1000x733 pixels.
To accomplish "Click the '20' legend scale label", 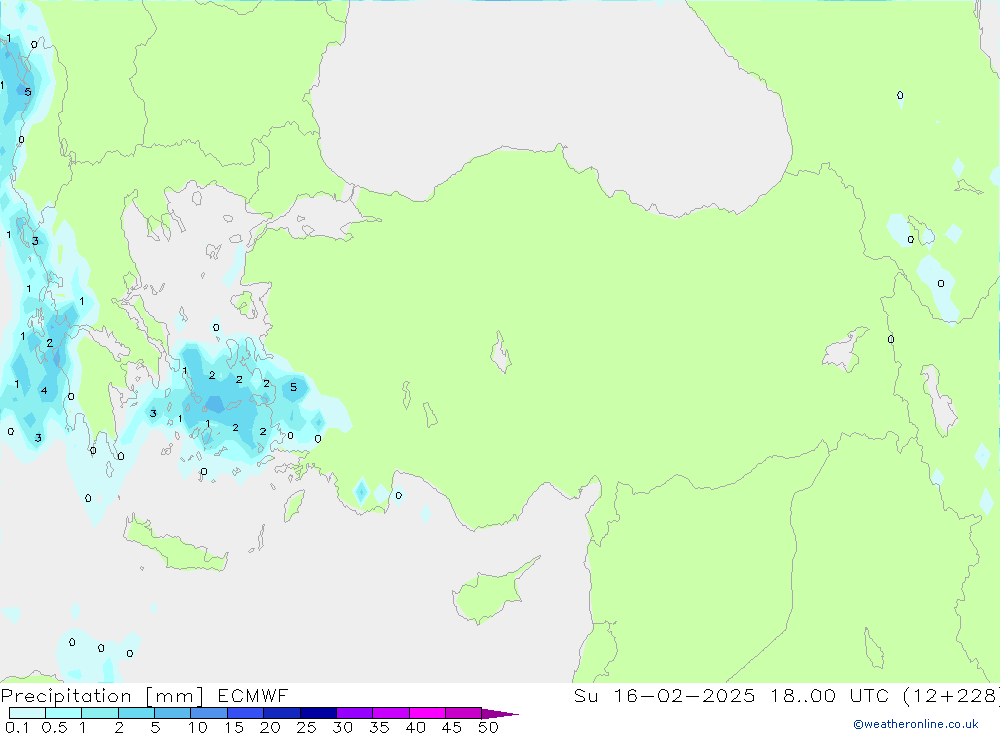I will click(x=270, y=727).
